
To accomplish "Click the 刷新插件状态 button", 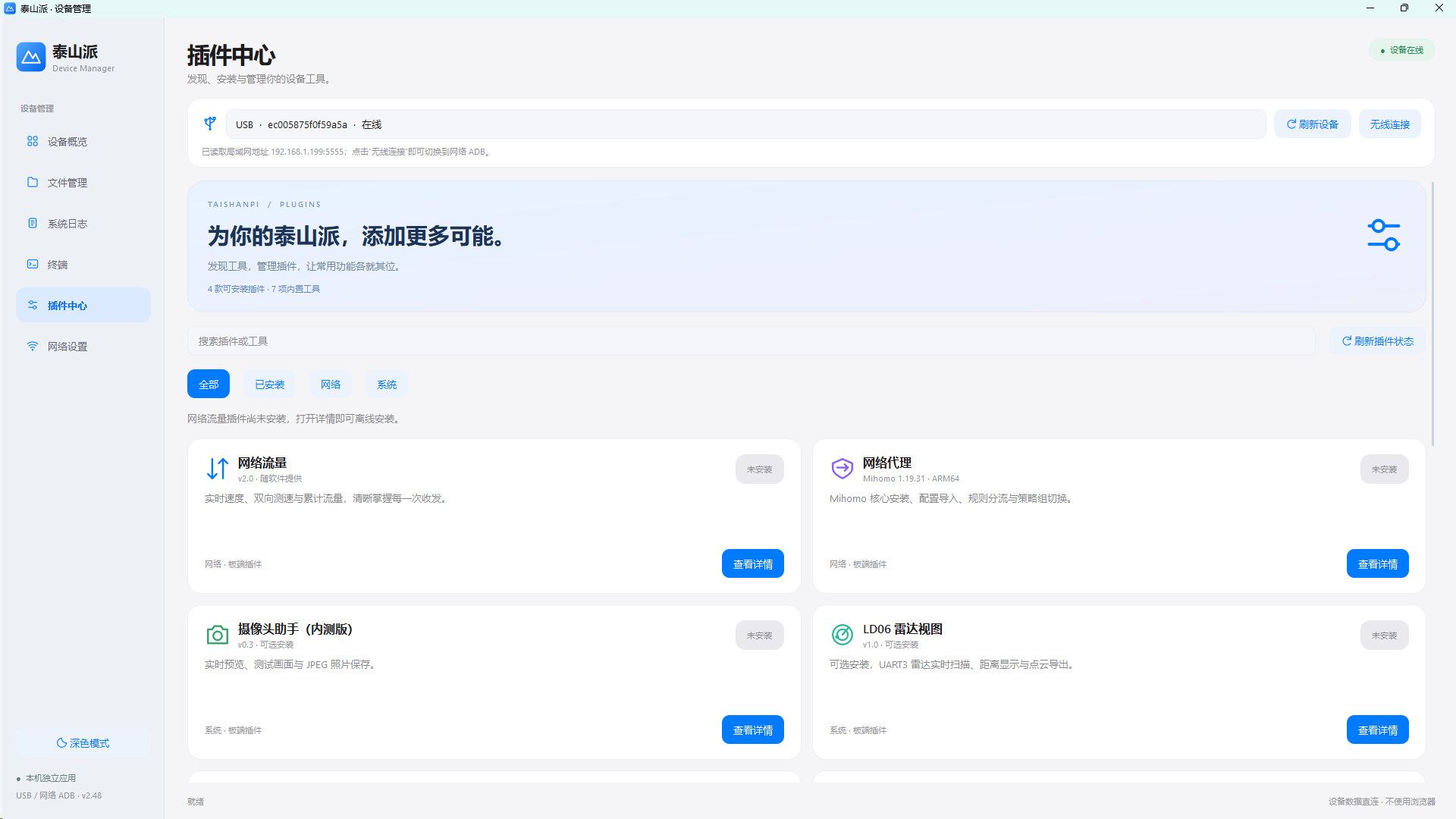I will 1377,341.
